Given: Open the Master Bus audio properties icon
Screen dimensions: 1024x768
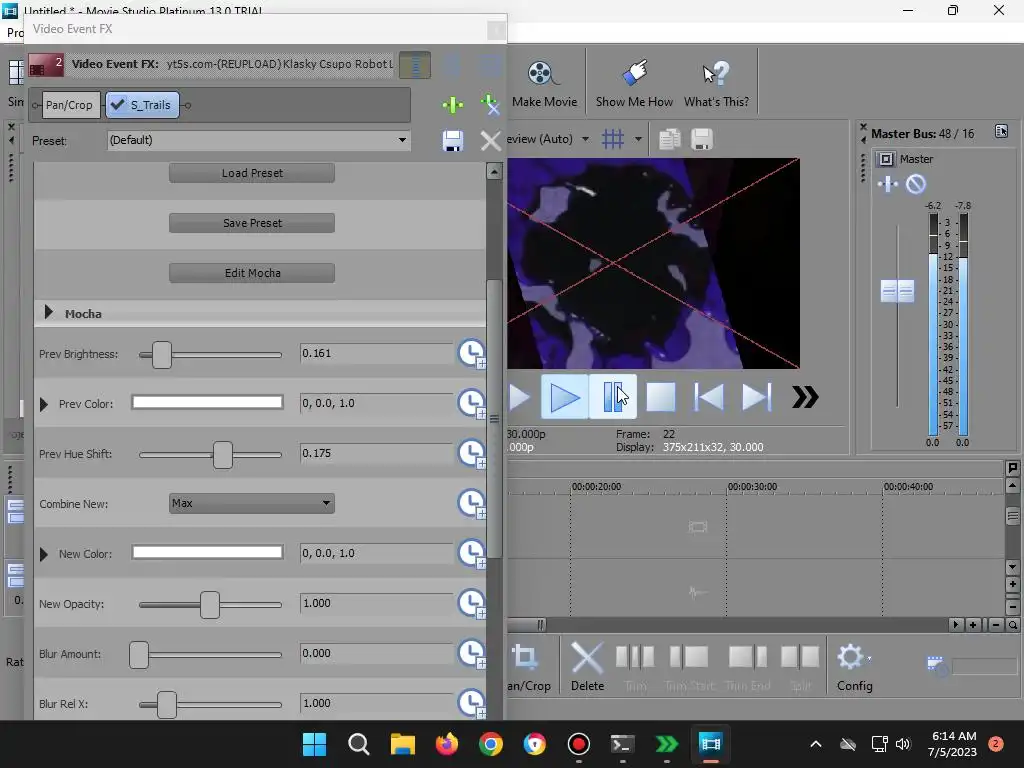Looking at the screenshot, I should tap(1001, 131).
